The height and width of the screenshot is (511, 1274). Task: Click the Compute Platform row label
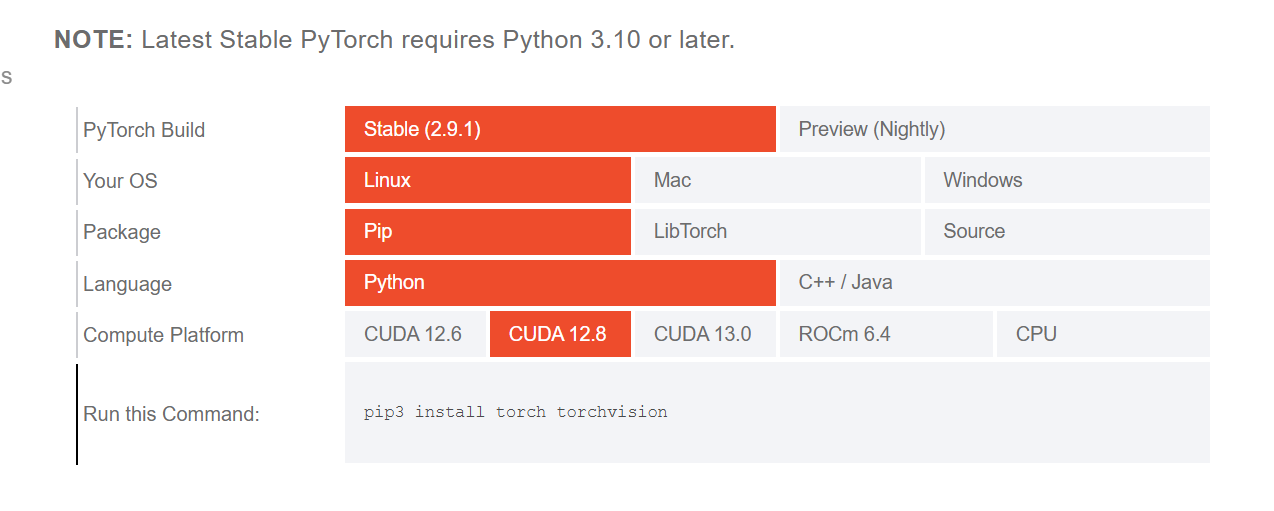(x=163, y=335)
